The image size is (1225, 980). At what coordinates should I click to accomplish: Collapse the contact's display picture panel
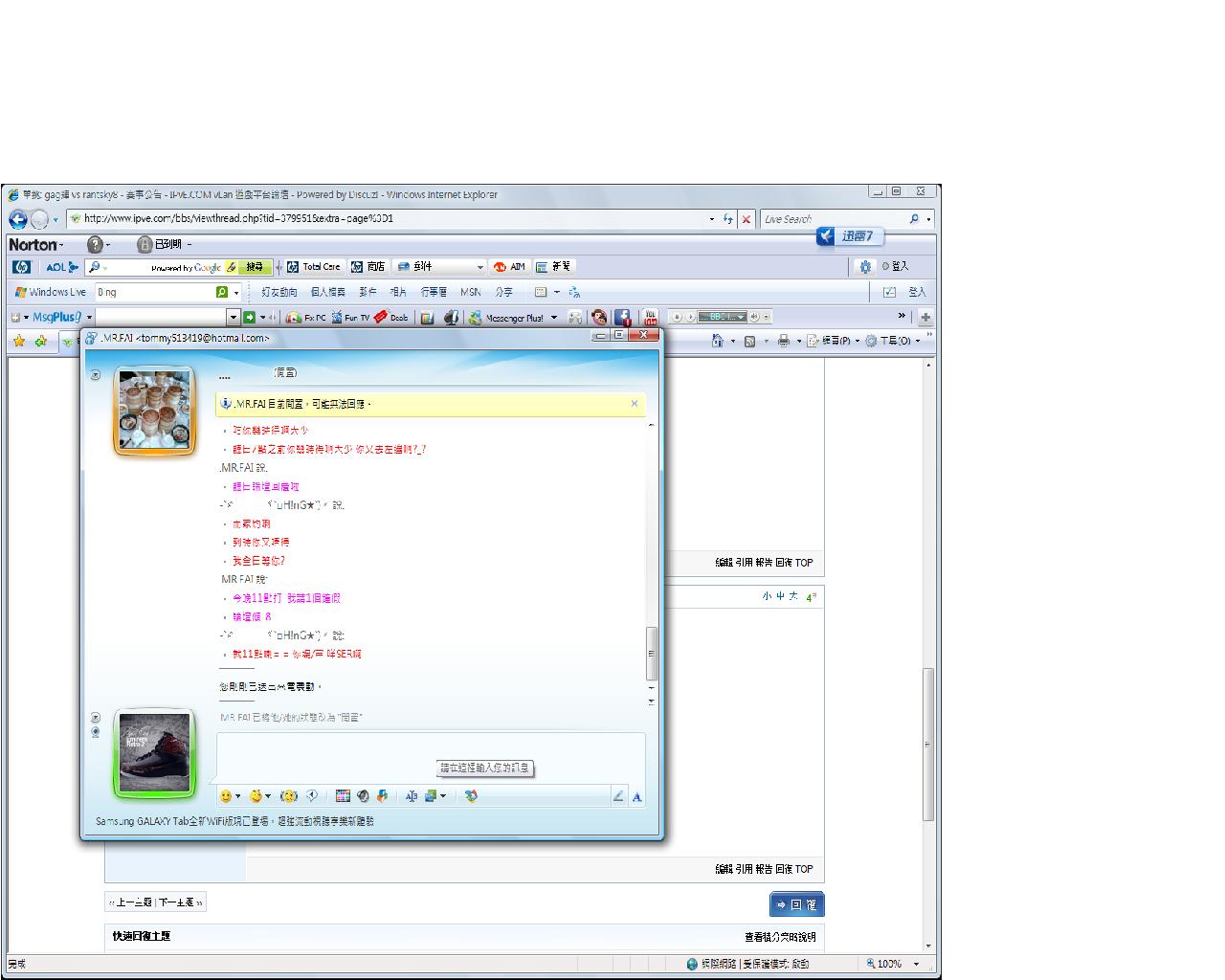95,375
